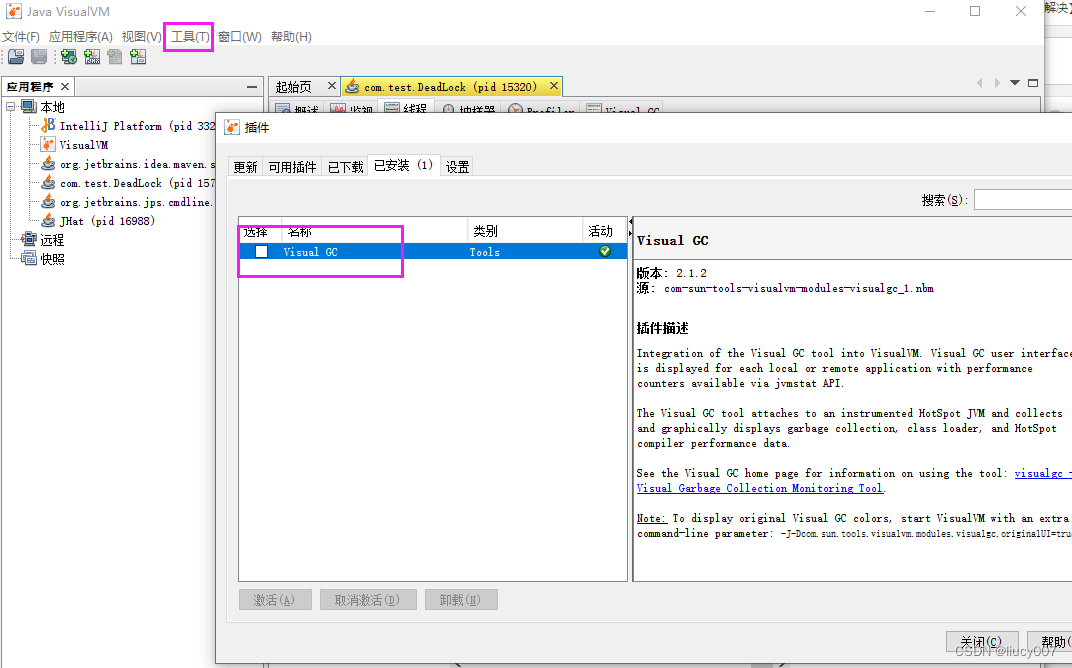Select the 已安装 (1) tab
Screen dimensions: 1072x668
click(x=403, y=165)
